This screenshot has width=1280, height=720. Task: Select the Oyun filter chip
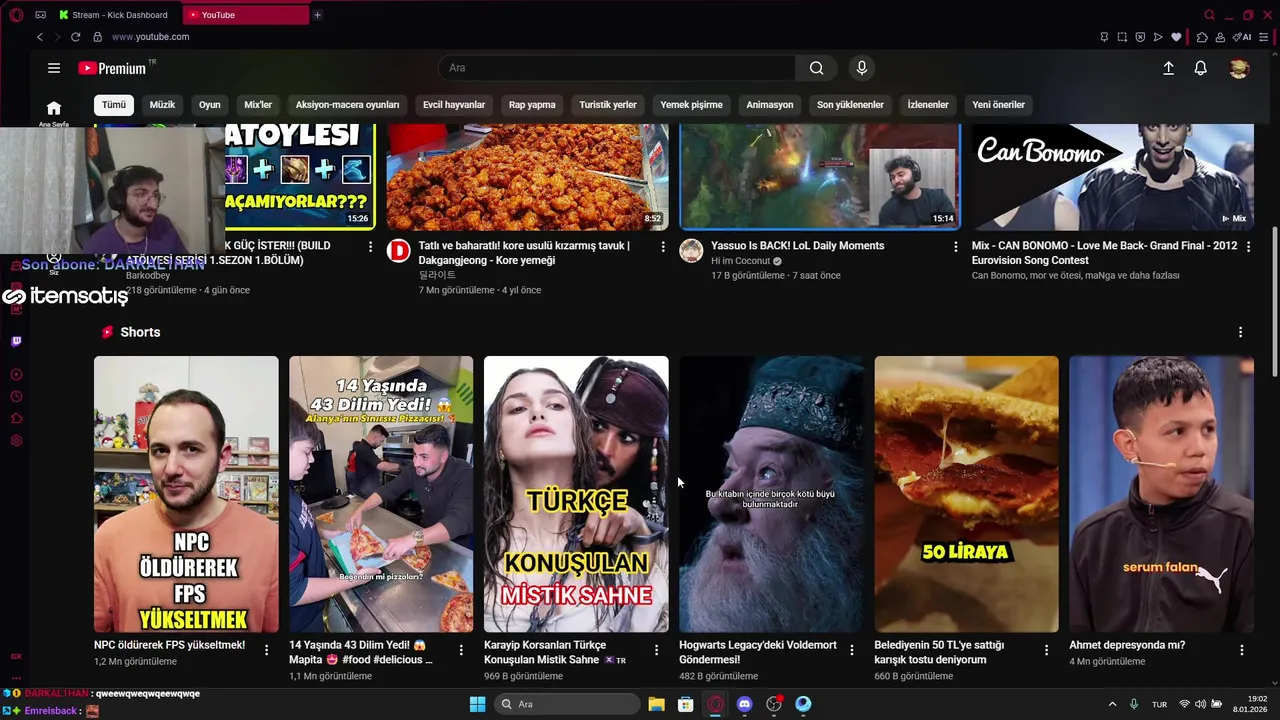pos(209,105)
